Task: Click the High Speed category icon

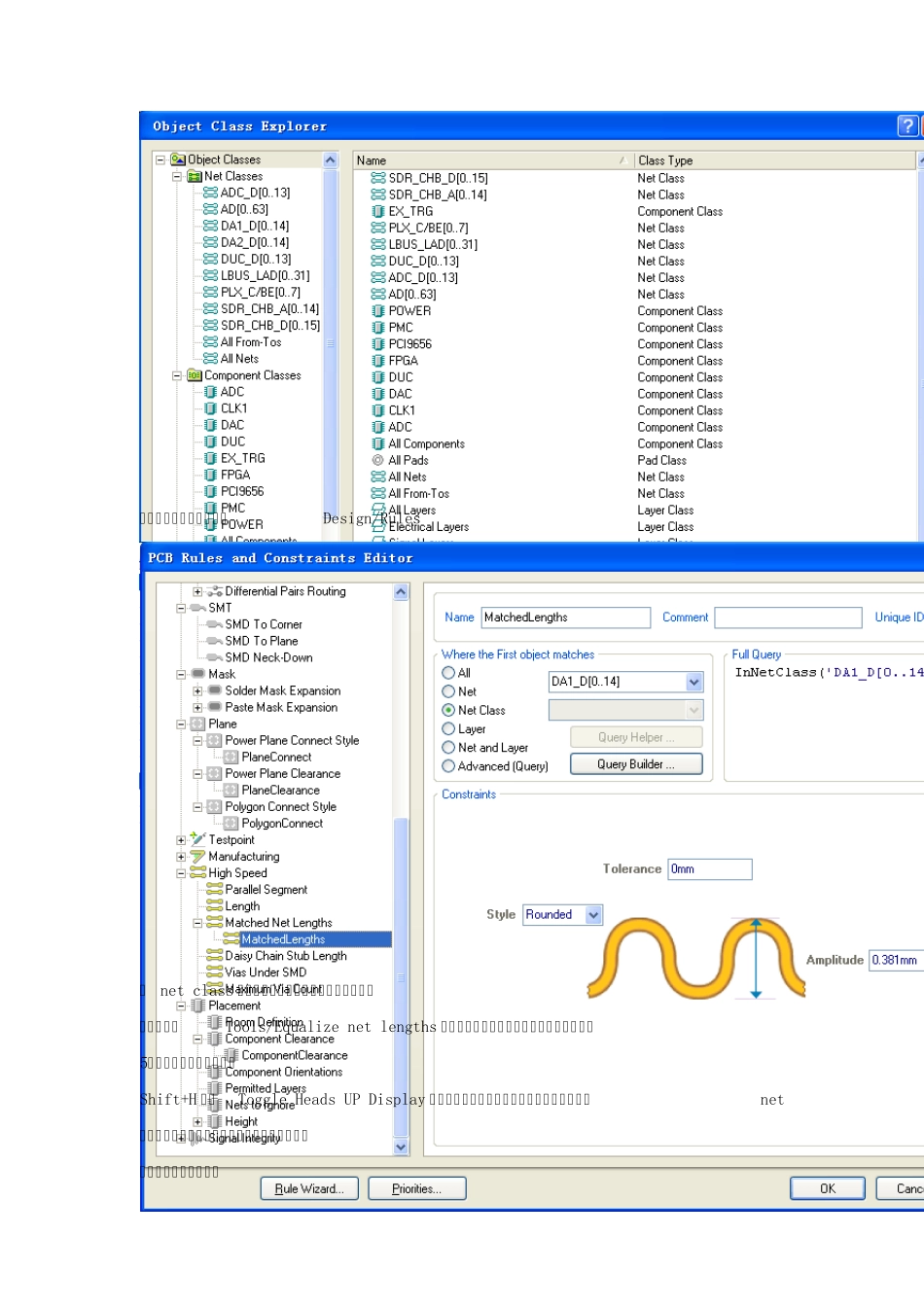Action: click(198, 873)
